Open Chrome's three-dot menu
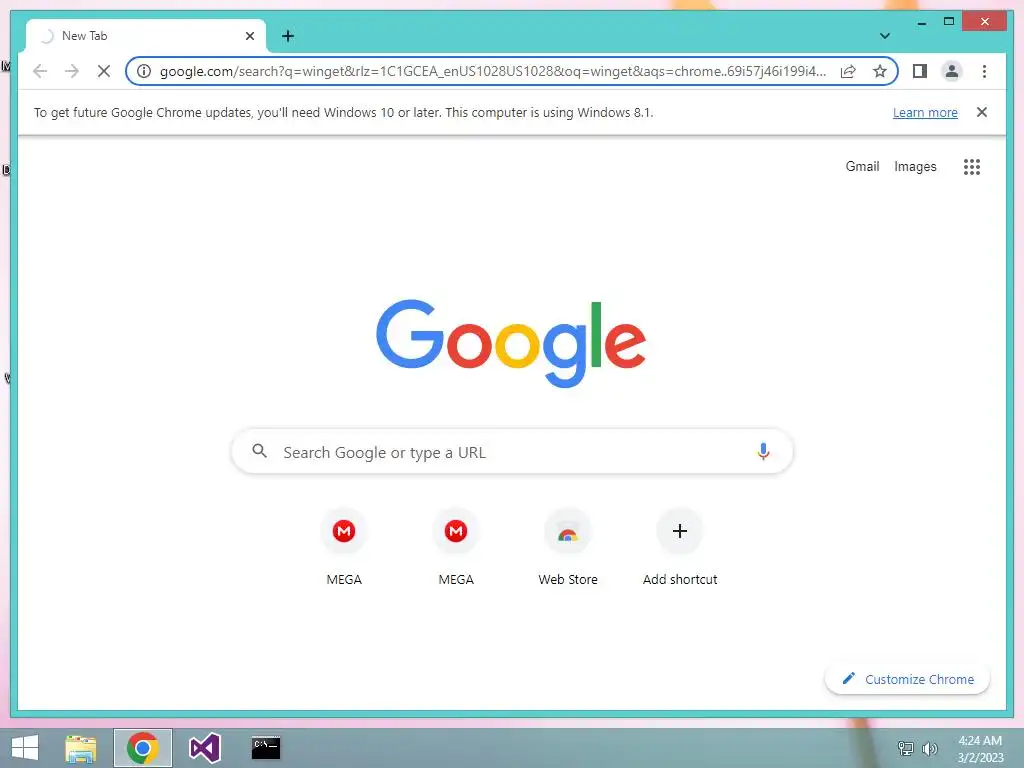The height and width of the screenshot is (768, 1024). pos(984,71)
